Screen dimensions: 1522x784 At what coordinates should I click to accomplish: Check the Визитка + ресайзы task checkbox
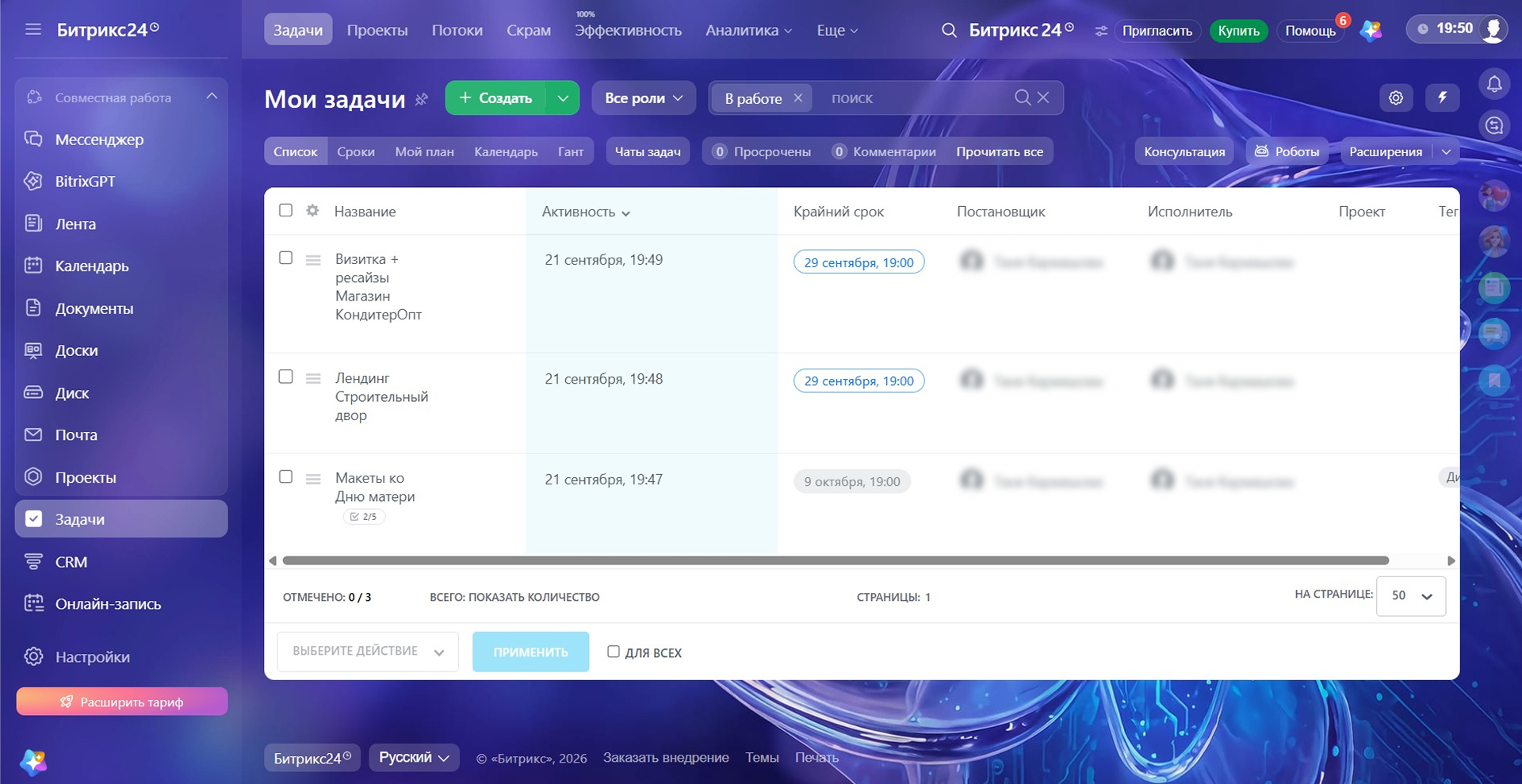[286, 258]
